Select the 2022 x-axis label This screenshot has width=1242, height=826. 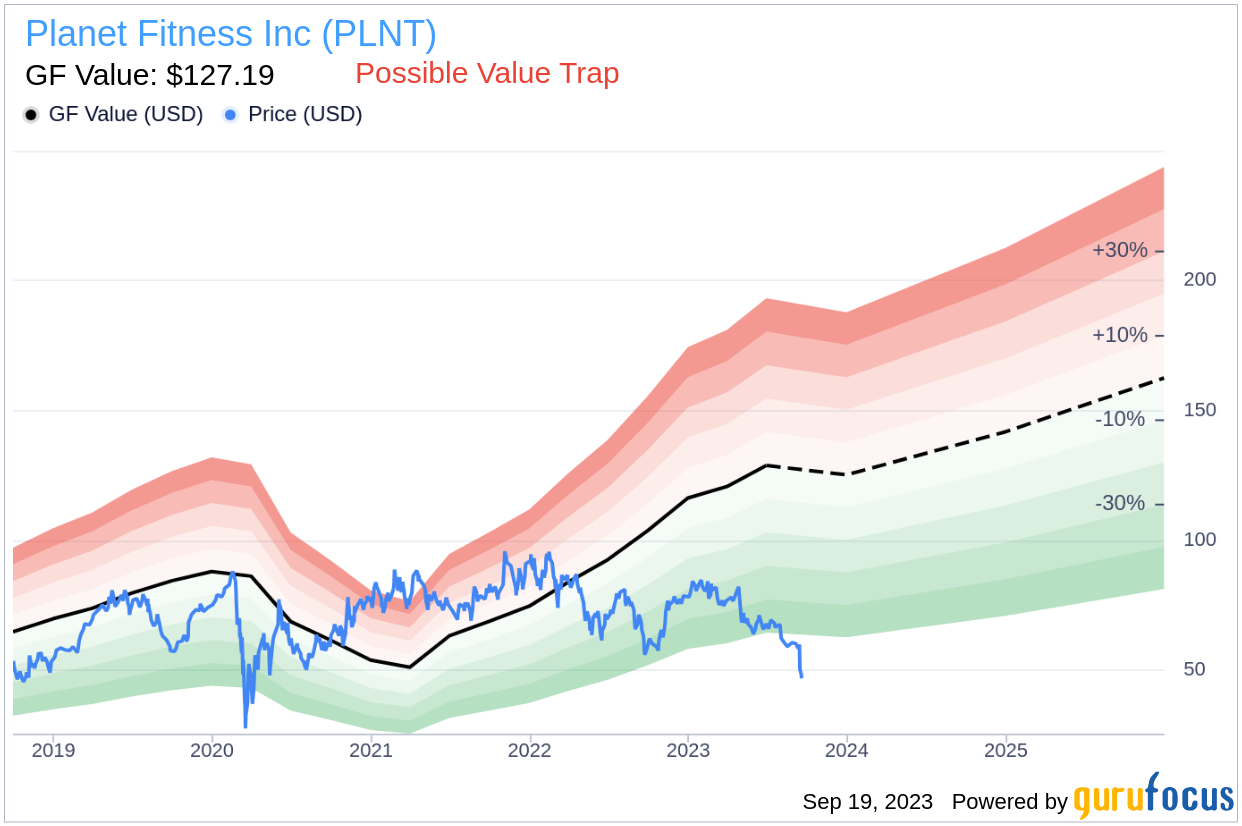(x=529, y=750)
